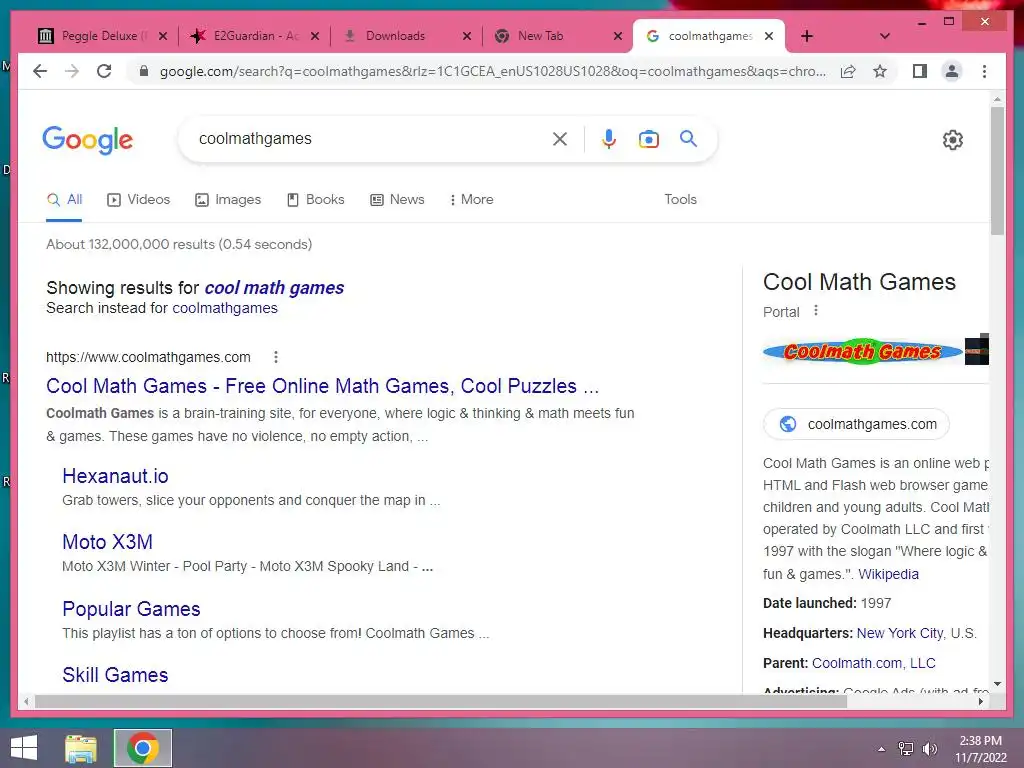Open the Wikipedia source link

click(x=888, y=574)
